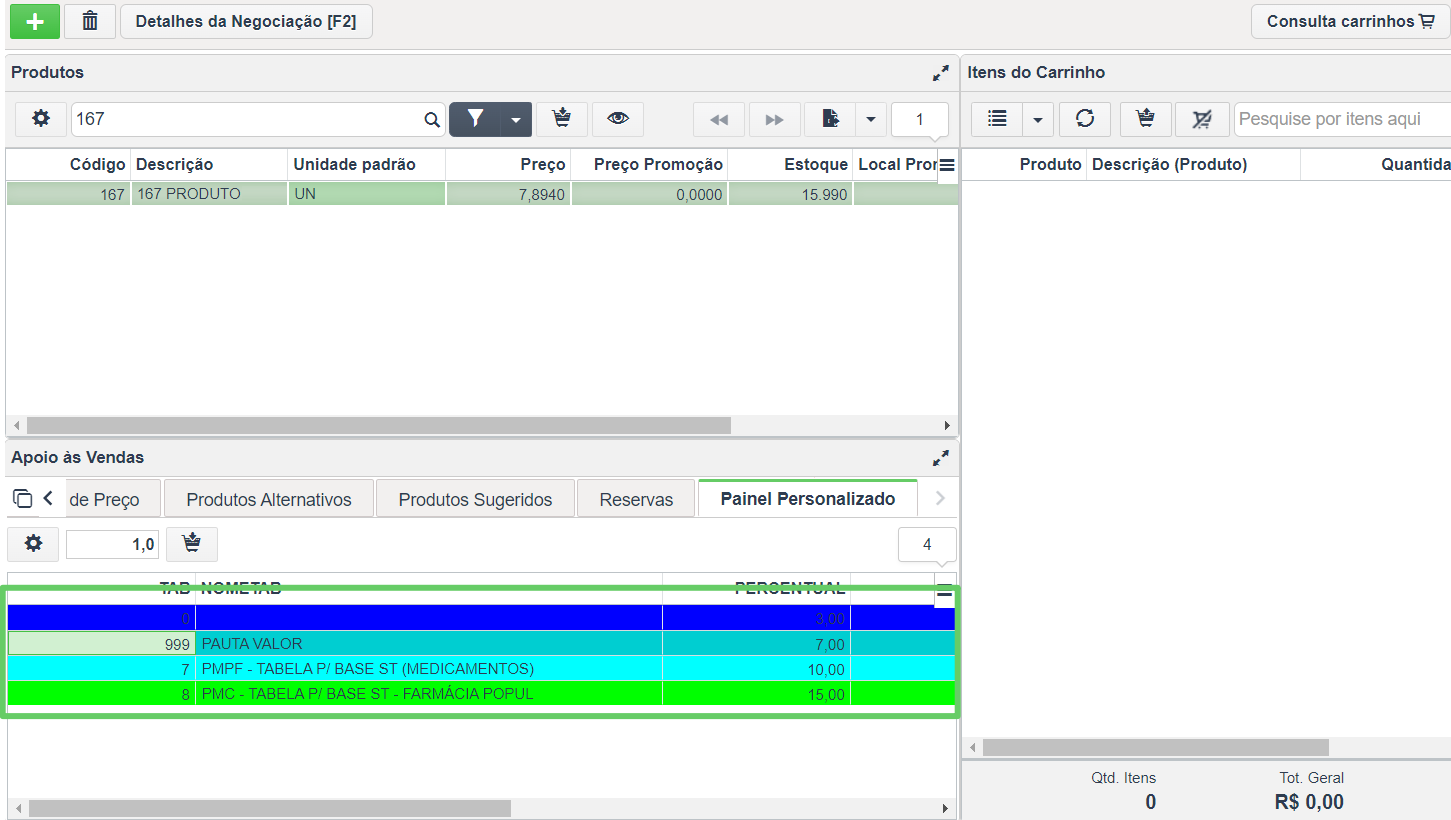1451x820 pixels.
Task: Toggle the eye visibility icon in Produtos
Action: point(618,119)
